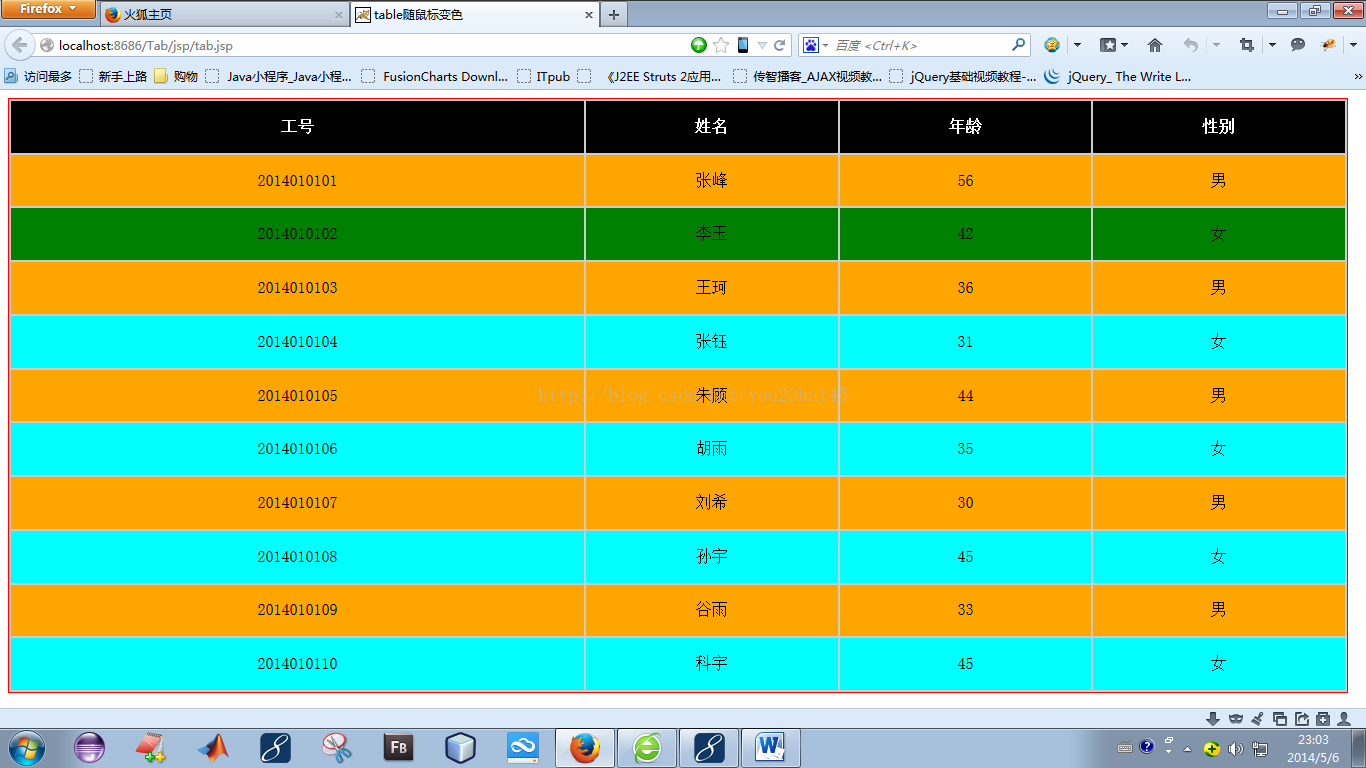Click the 年龄 column header

(965, 127)
